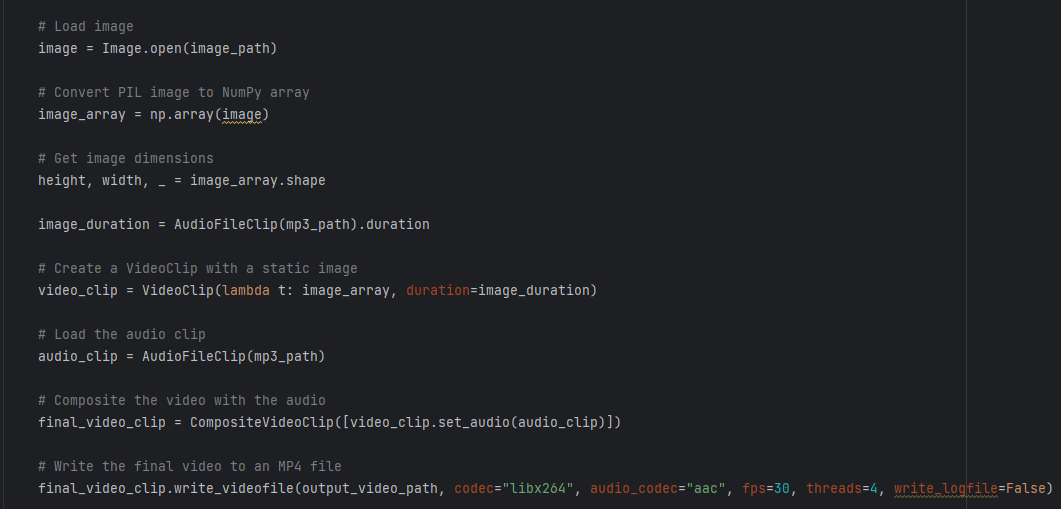Click the underlined write_logfile parameter
The image size is (1061, 509).
945,488
